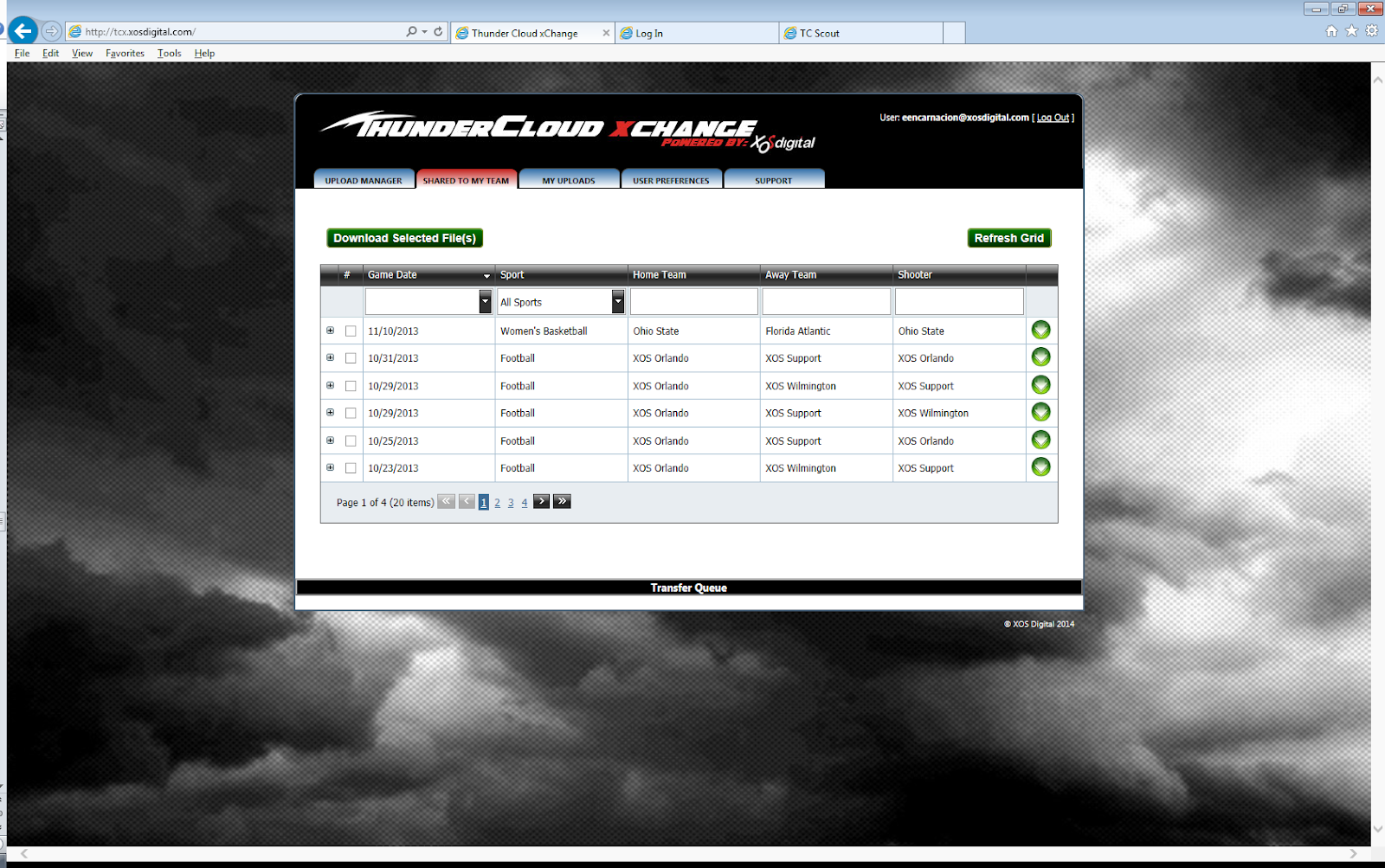1385x868 pixels.
Task: Switch to the Shared To My Team tab
Action: coord(466,179)
